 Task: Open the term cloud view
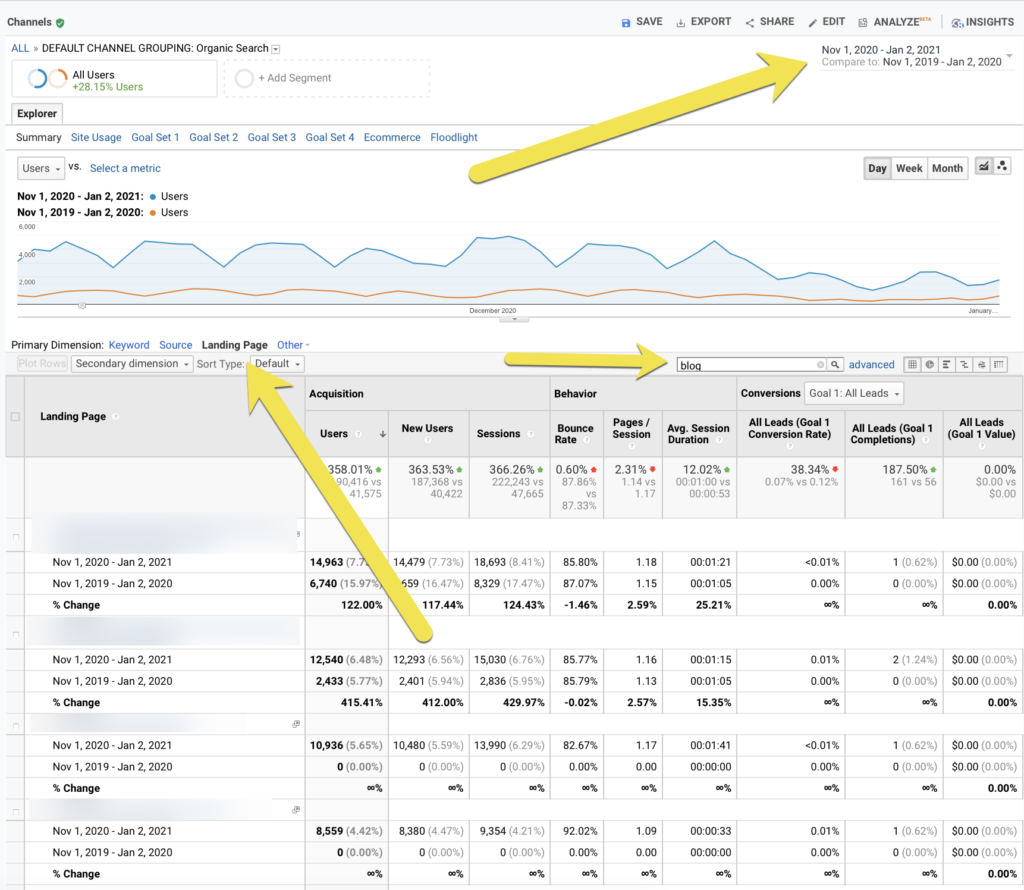[982, 364]
